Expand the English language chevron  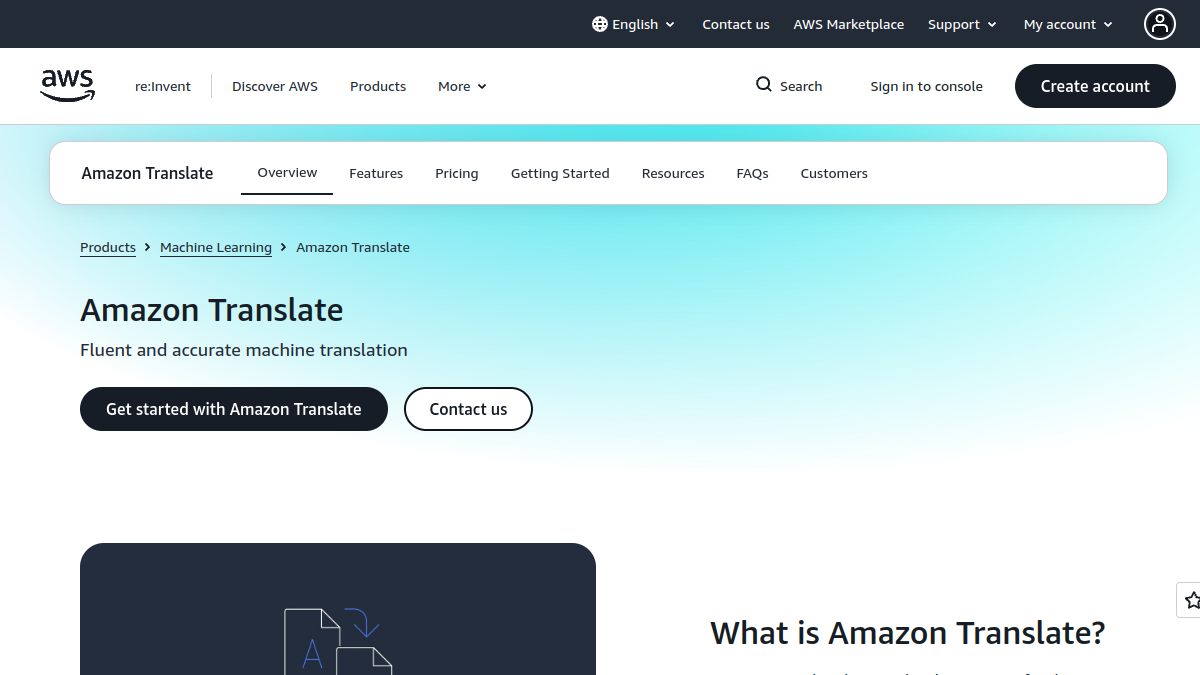(670, 25)
